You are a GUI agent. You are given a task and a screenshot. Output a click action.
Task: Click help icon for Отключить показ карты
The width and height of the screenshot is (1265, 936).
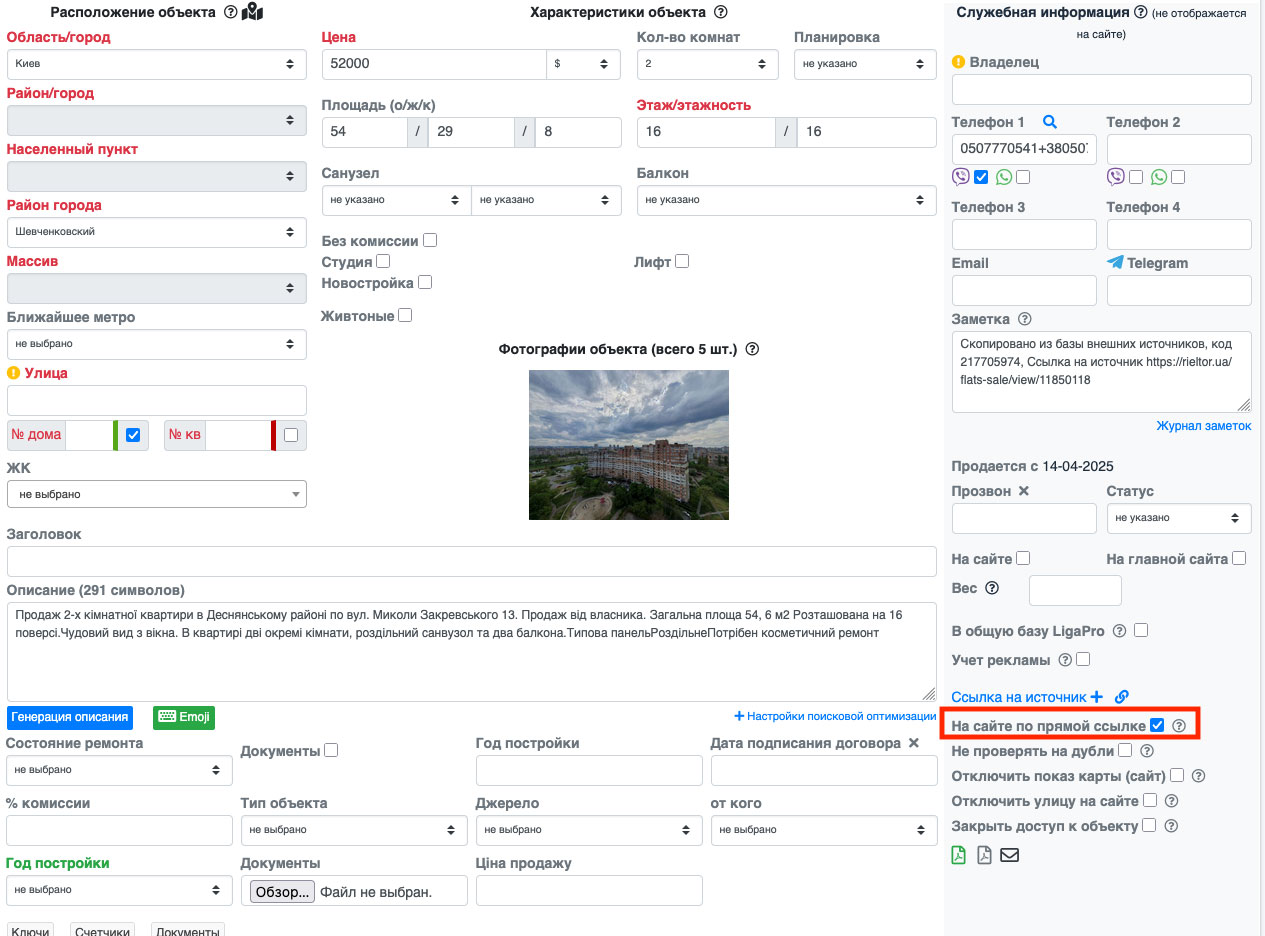[x=1198, y=776]
